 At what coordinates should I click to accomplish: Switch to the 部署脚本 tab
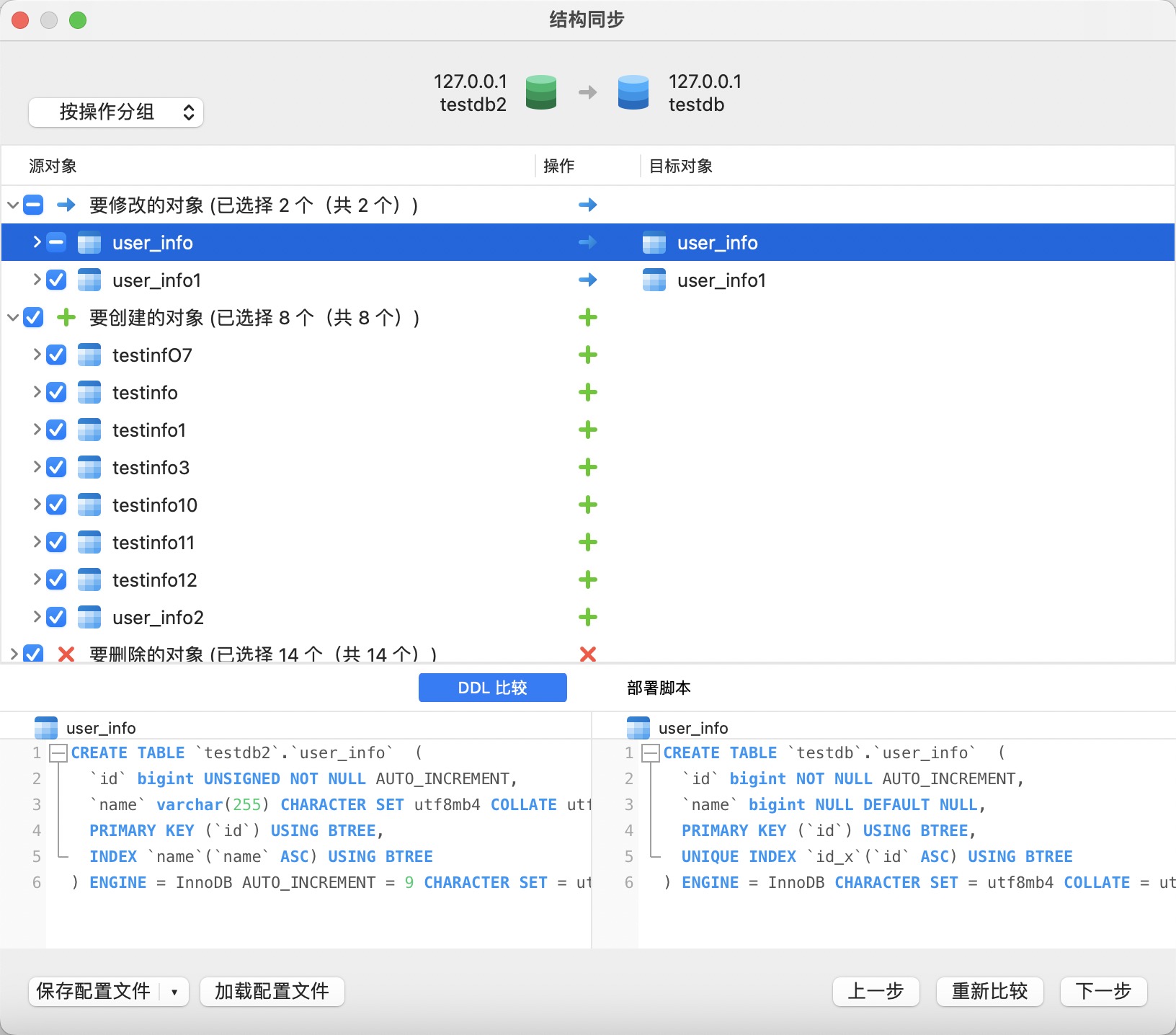point(659,688)
